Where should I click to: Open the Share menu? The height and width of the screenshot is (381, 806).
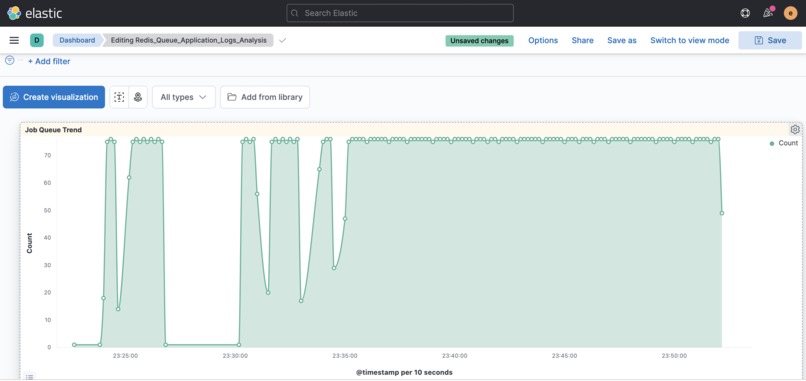click(582, 40)
